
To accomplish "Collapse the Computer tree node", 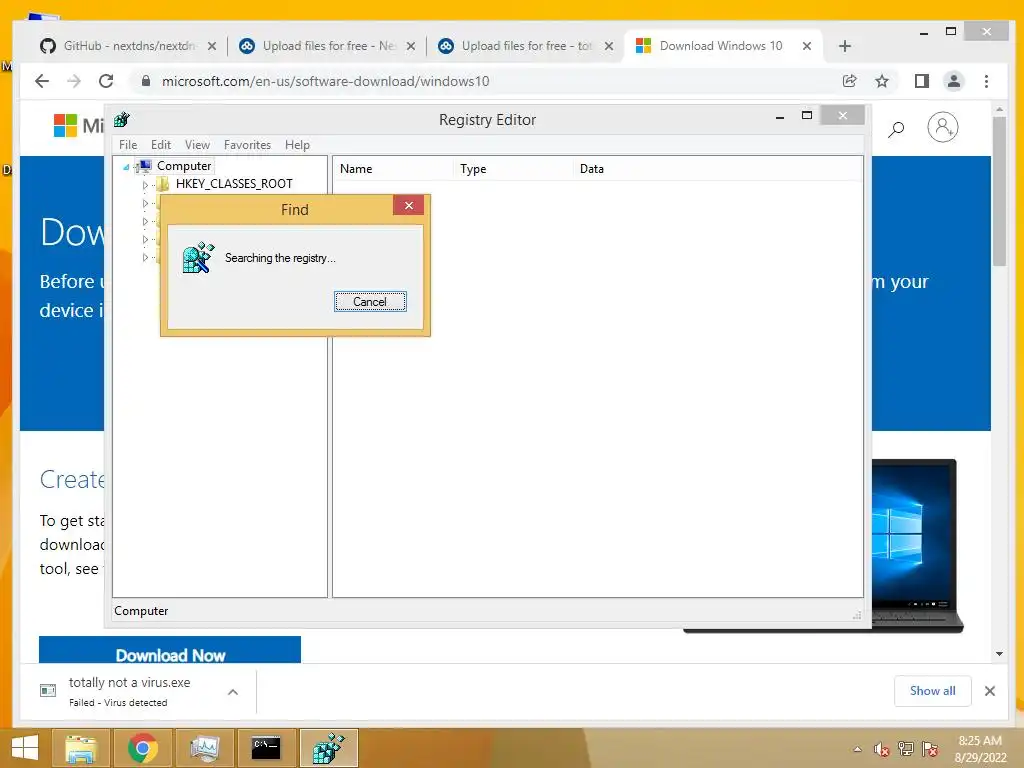I will pos(126,167).
